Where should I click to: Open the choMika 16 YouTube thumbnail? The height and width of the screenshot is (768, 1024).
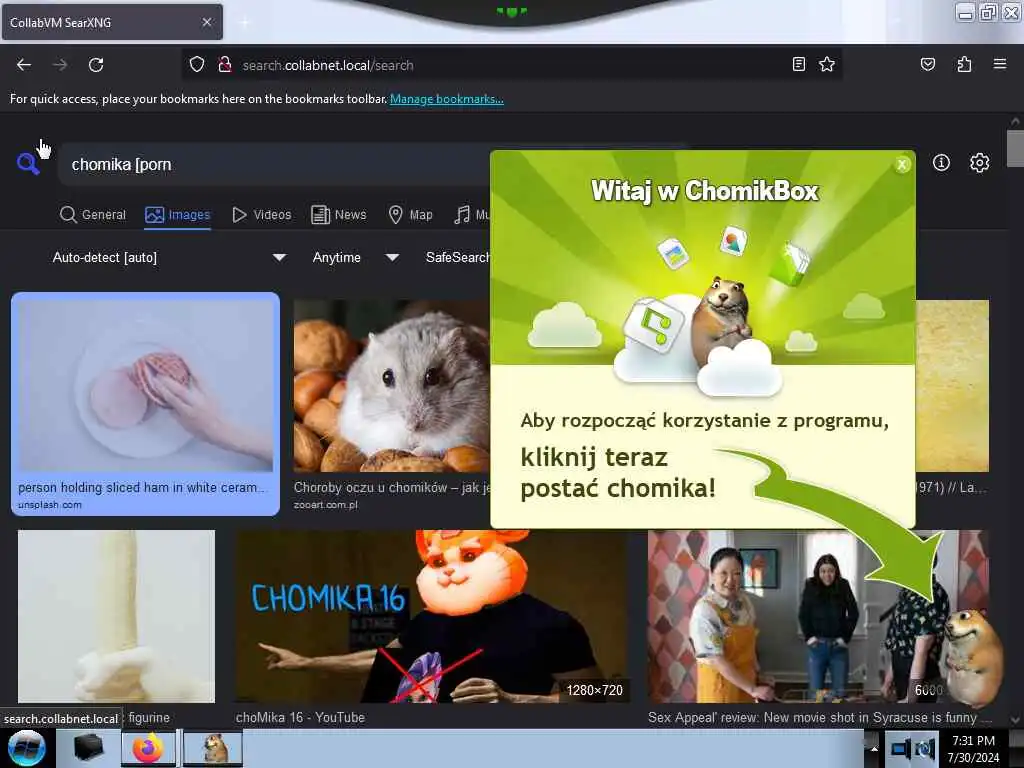tap(432, 616)
